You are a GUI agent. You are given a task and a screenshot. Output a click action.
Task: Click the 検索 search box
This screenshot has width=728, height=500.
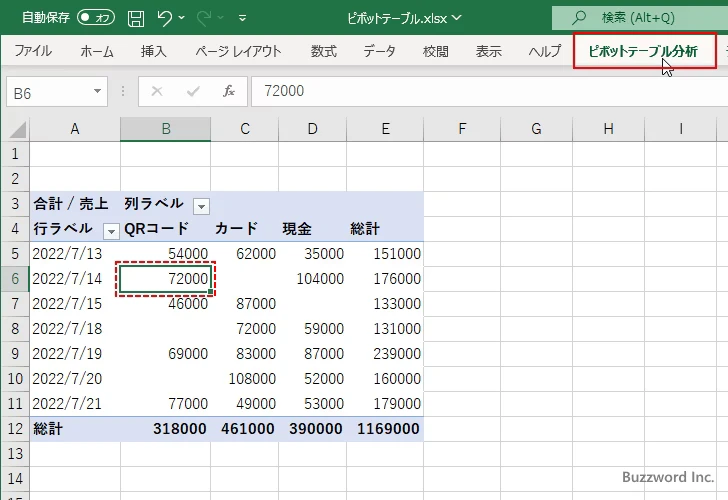[x=640, y=18]
